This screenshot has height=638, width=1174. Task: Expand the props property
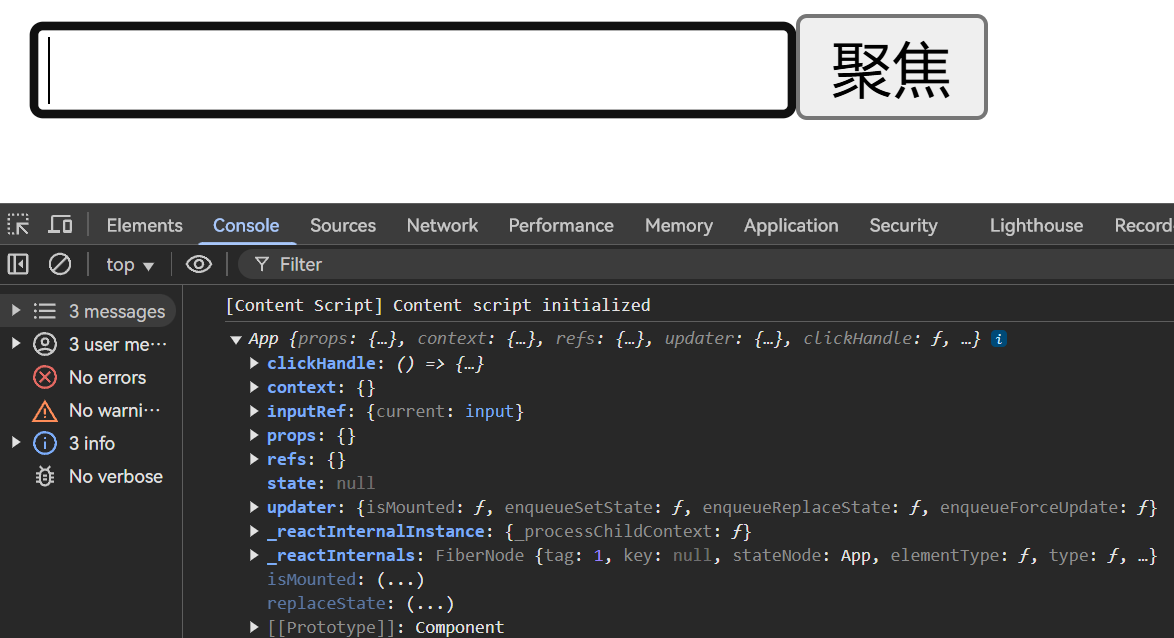click(x=255, y=435)
